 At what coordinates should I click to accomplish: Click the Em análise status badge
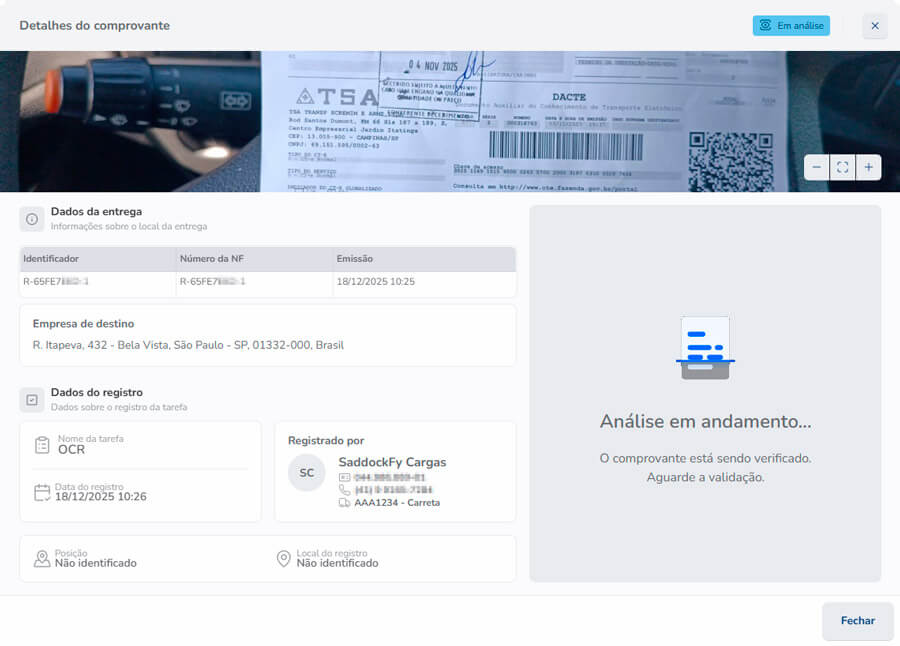(791, 25)
